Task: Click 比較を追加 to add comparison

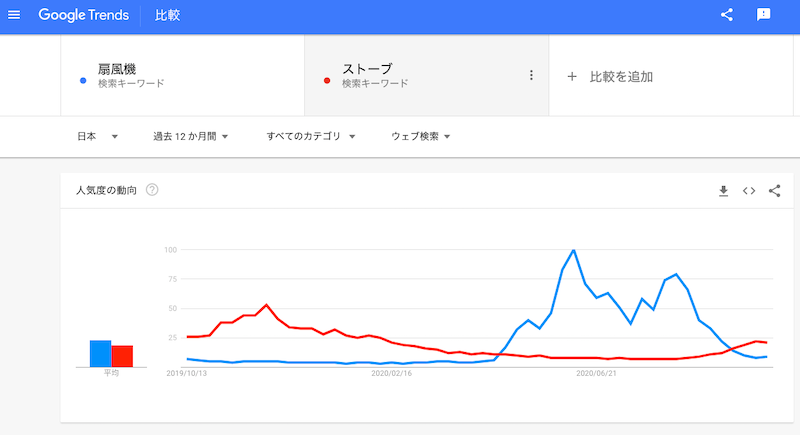Action: point(621,76)
